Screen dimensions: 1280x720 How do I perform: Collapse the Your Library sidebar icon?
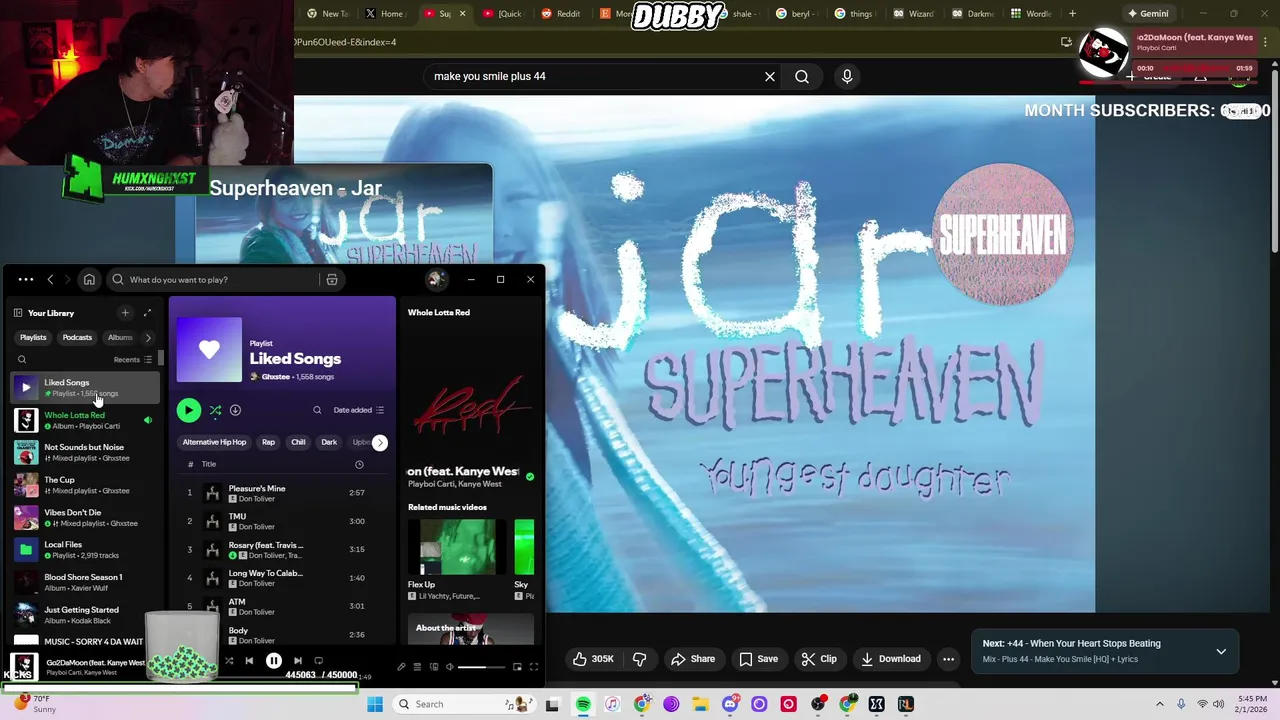coord(18,313)
